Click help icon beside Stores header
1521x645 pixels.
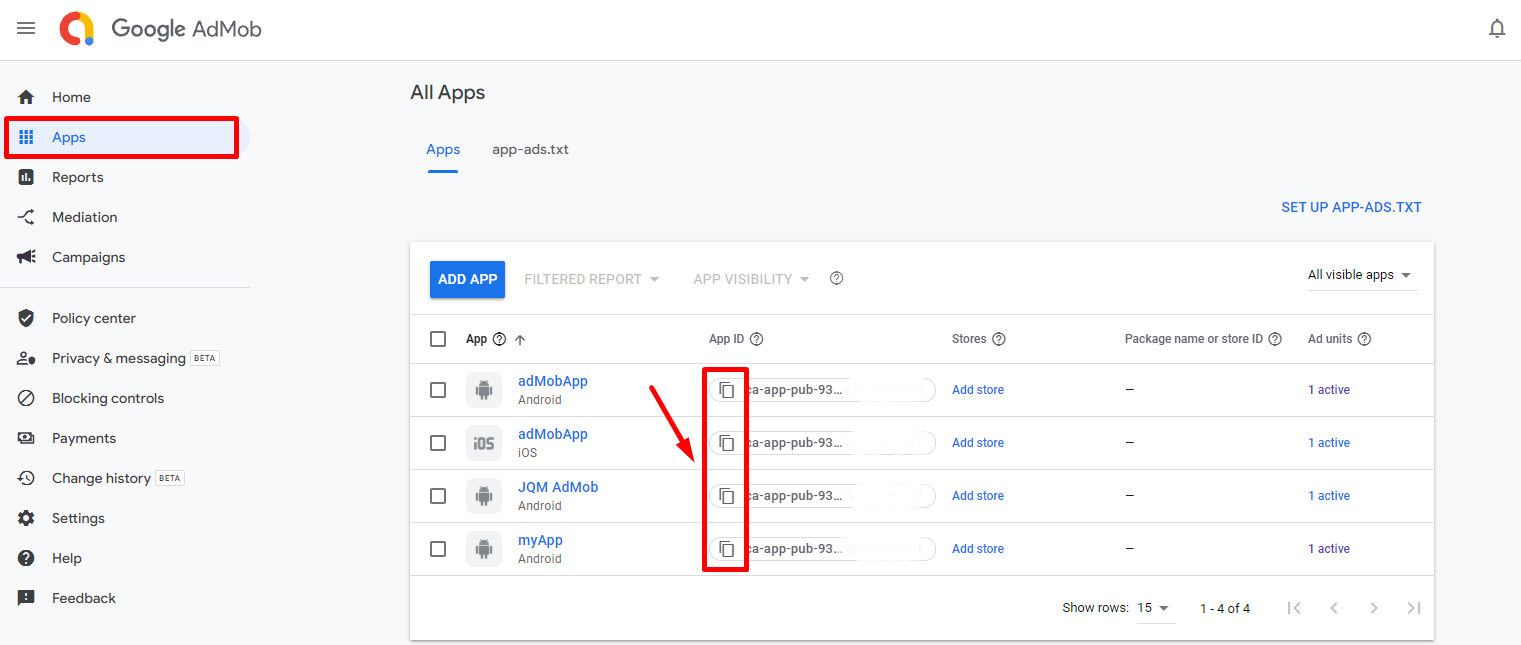999,339
